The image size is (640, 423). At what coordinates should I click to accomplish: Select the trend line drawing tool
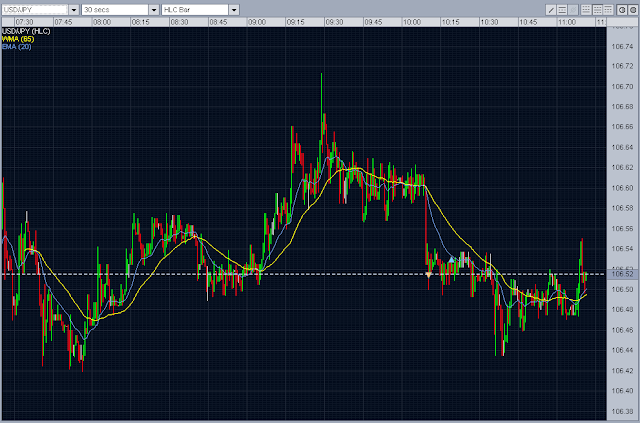pos(551,10)
